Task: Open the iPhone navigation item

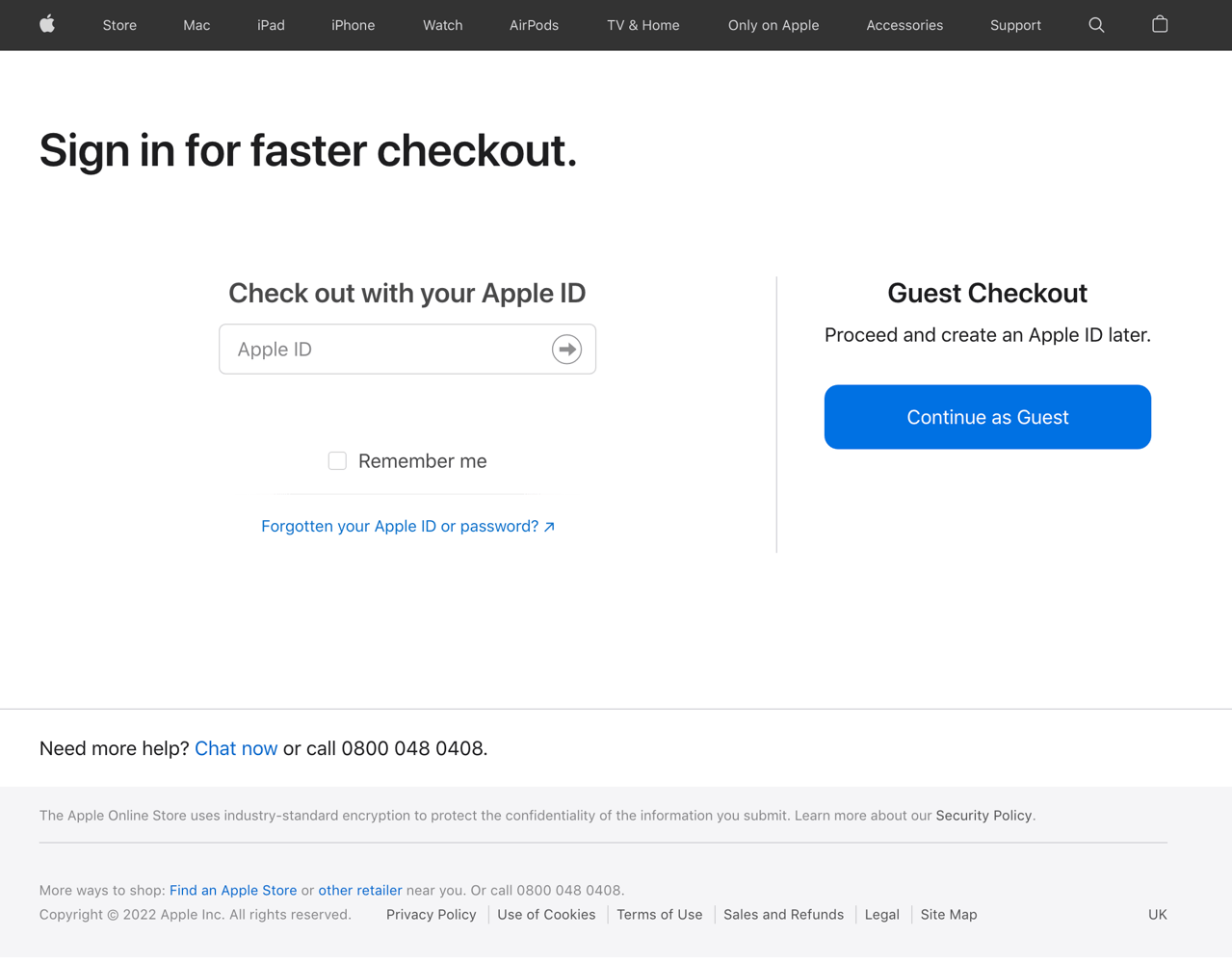Action: point(353,26)
